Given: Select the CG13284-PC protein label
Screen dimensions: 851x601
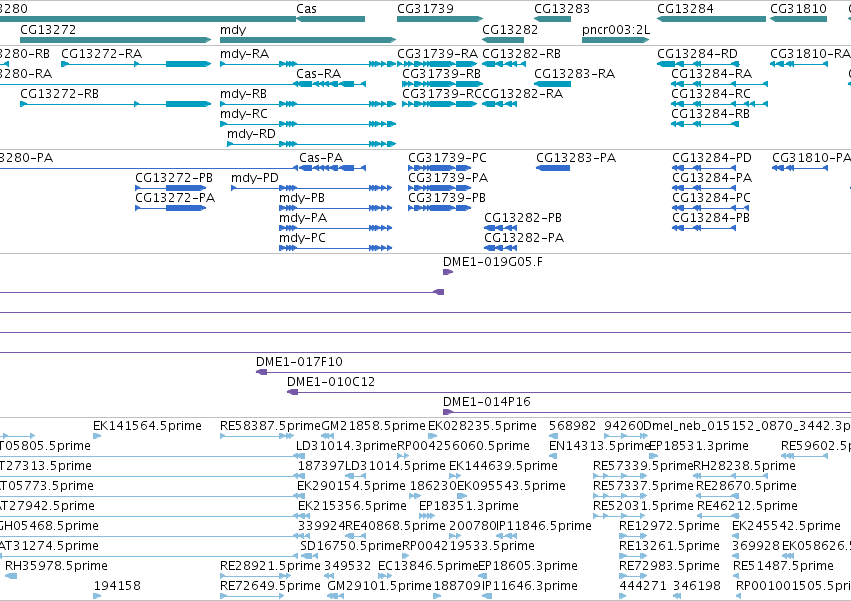Looking at the screenshot, I should [x=711, y=198].
